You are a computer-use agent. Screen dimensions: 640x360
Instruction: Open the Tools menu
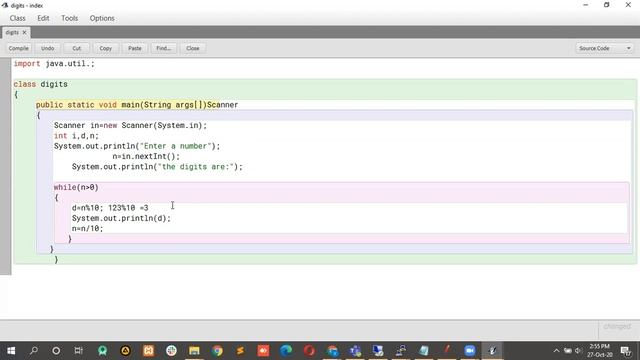[x=69, y=18]
